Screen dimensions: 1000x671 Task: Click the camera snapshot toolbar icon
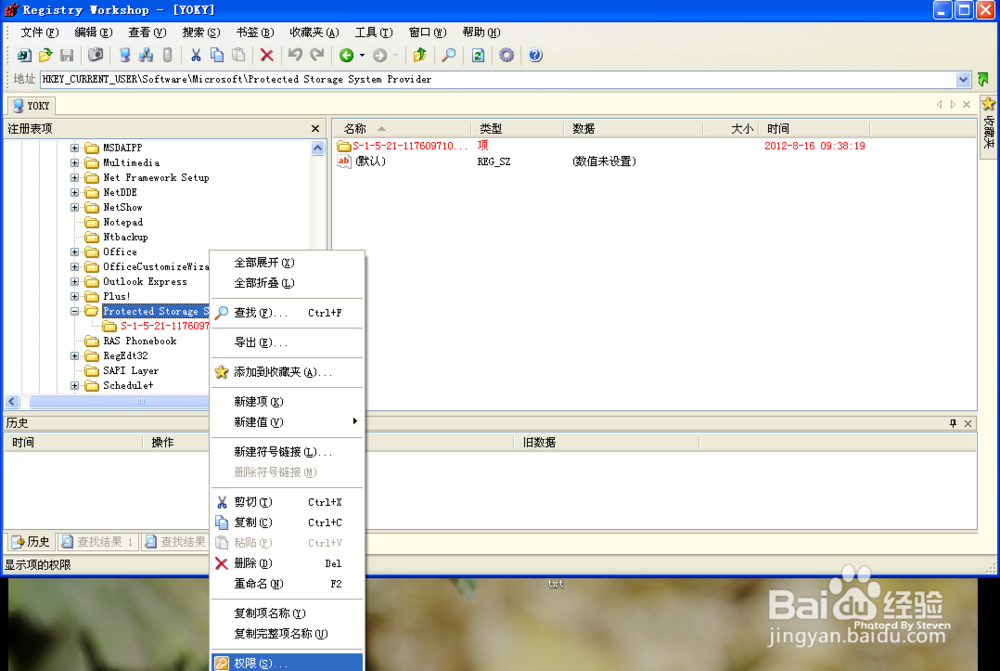95,55
